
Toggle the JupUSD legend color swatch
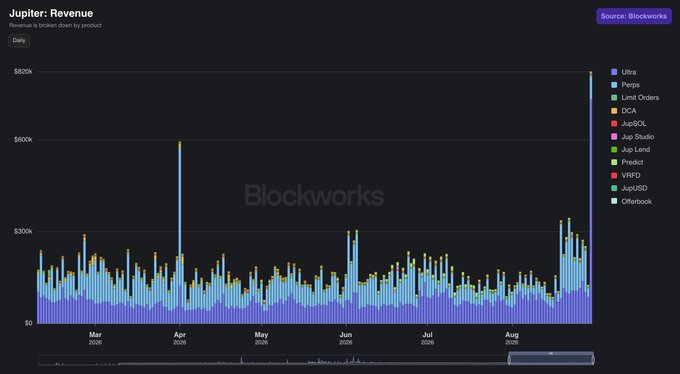[614, 188]
